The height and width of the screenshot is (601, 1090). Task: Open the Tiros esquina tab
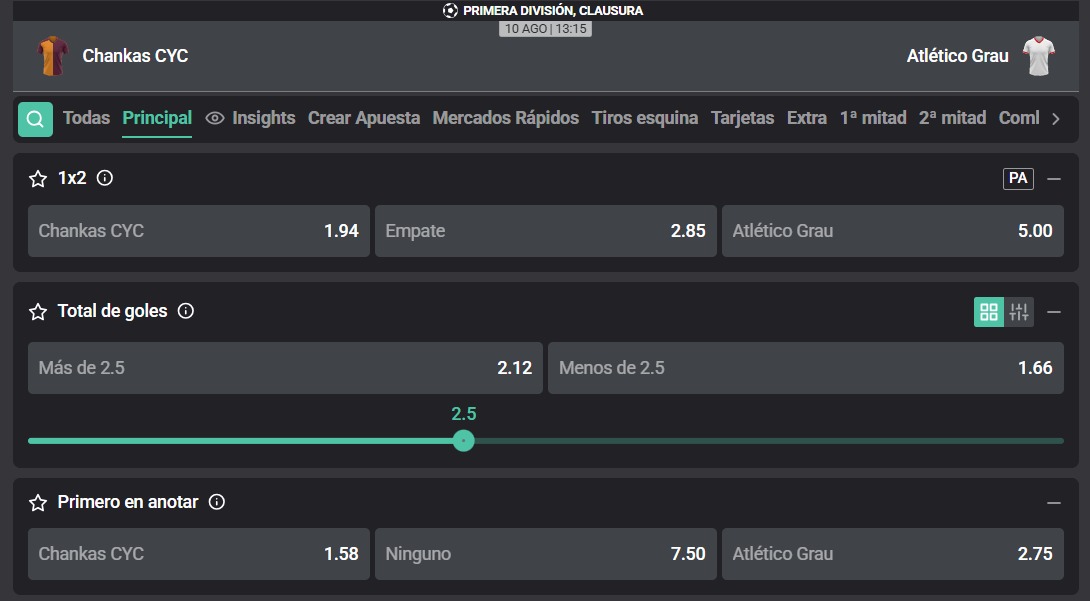[644, 118]
